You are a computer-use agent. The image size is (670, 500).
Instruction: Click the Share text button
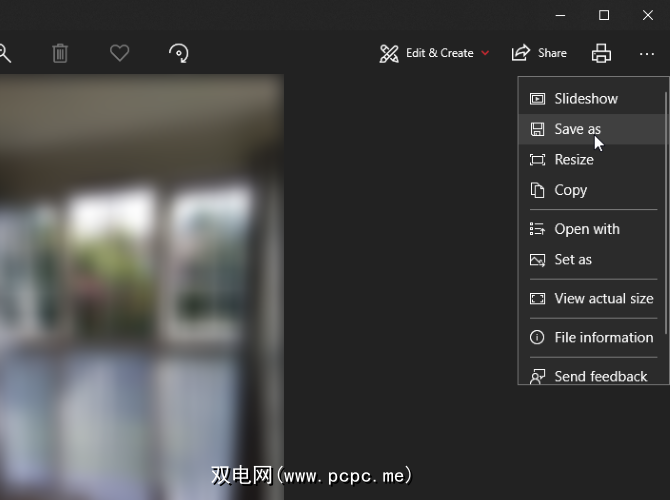click(552, 53)
